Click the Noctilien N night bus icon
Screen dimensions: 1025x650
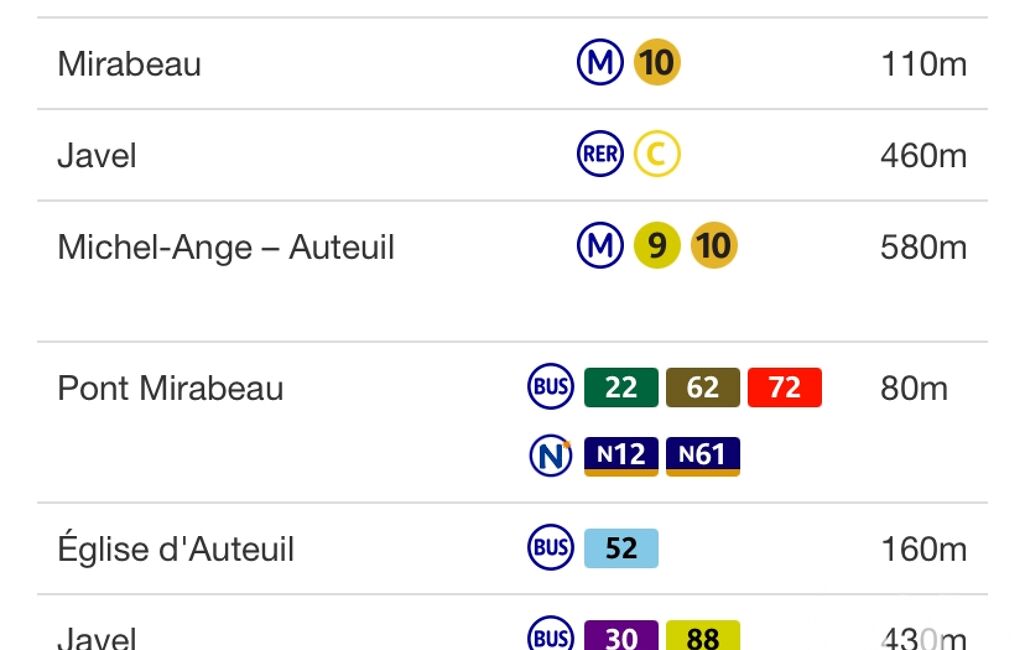pyautogui.click(x=550, y=456)
